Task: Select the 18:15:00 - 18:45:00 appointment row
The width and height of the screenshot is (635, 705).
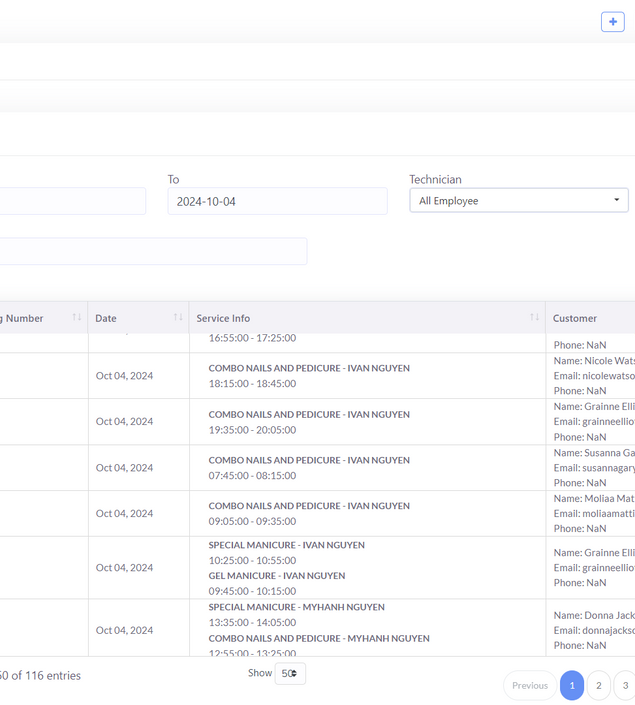Action: coord(252,384)
